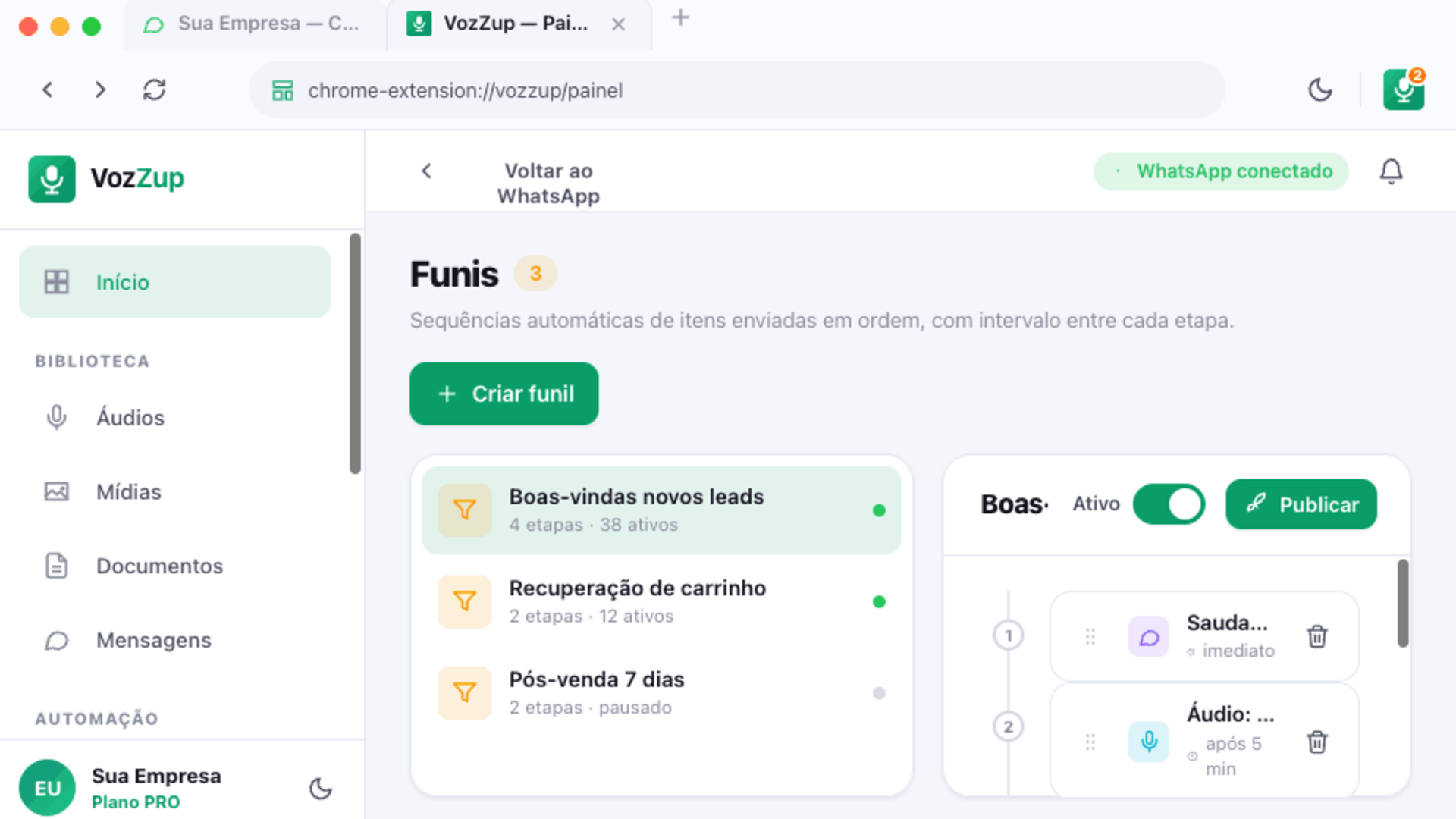Click the Publicar button
1456x819 pixels.
[x=1301, y=504]
